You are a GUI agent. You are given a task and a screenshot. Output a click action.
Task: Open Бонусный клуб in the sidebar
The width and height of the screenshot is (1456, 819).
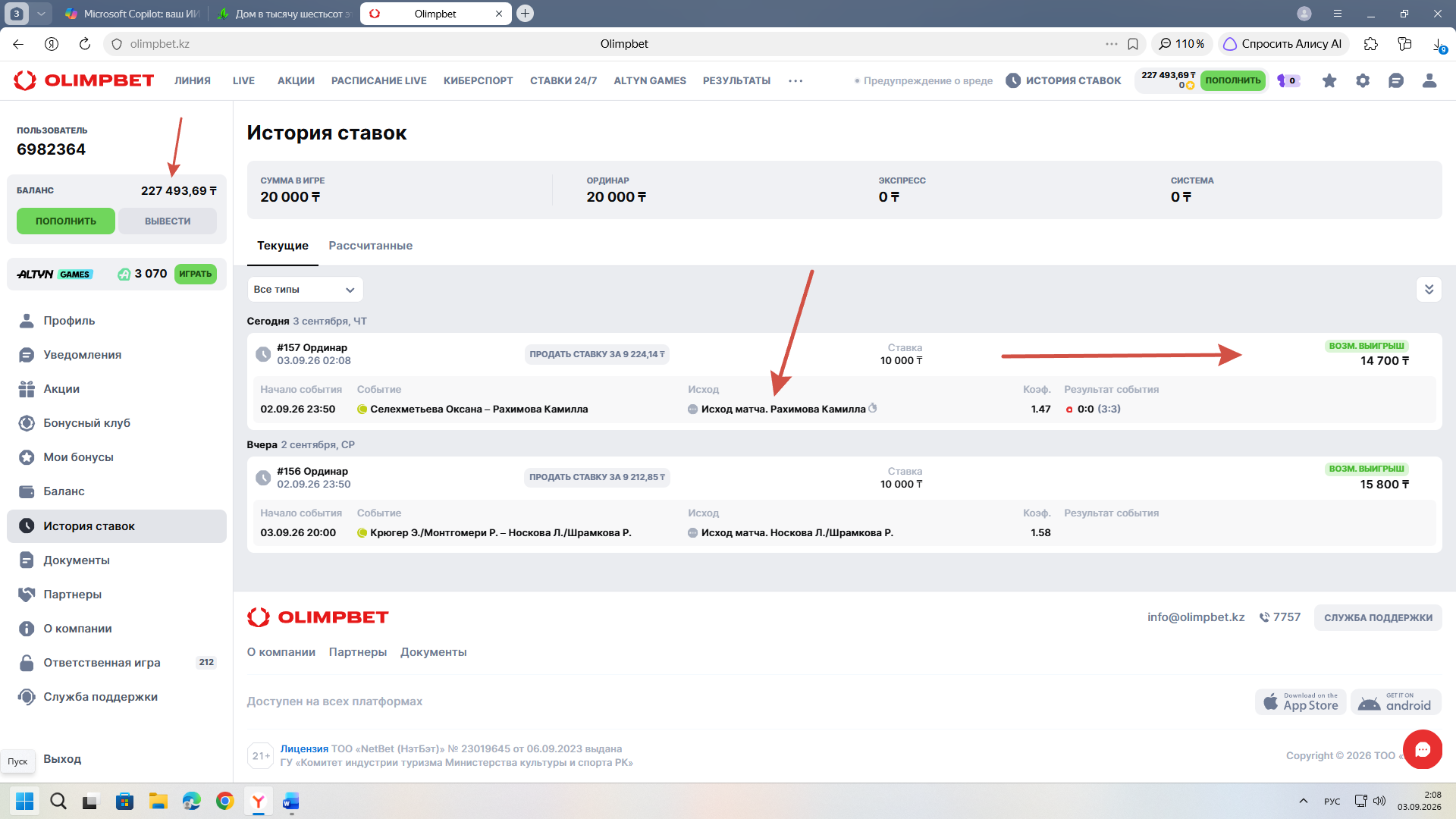(86, 423)
